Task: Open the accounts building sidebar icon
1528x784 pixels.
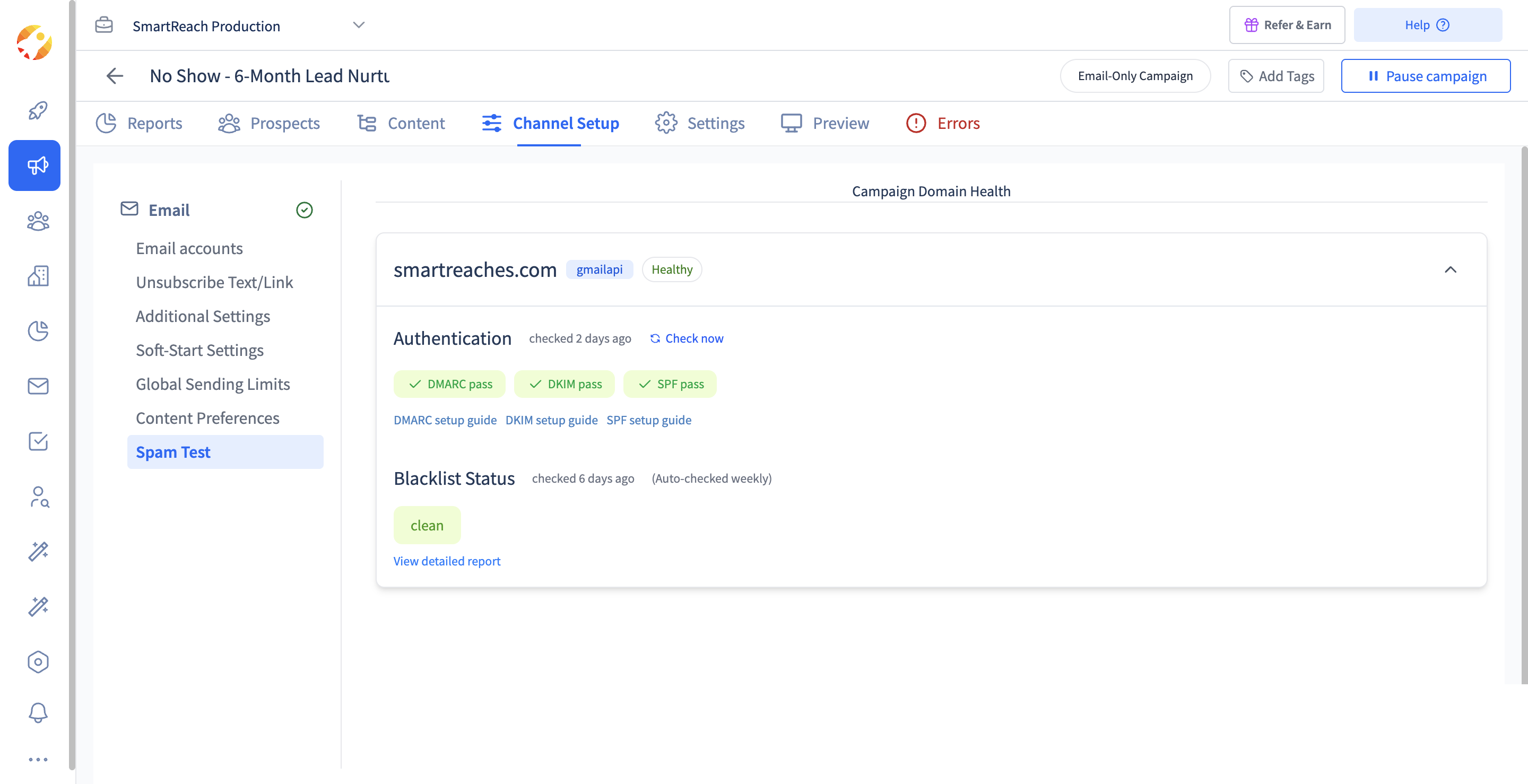Action: click(38, 276)
